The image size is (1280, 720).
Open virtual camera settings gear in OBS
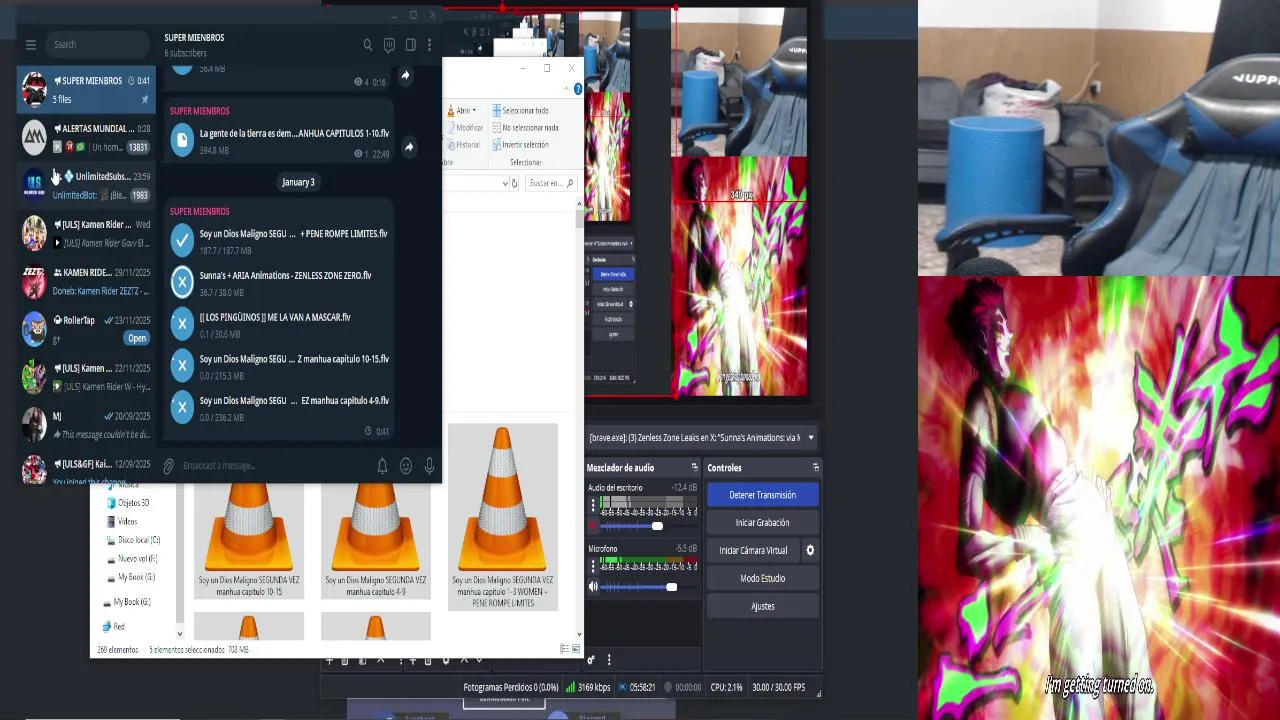pos(810,550)
